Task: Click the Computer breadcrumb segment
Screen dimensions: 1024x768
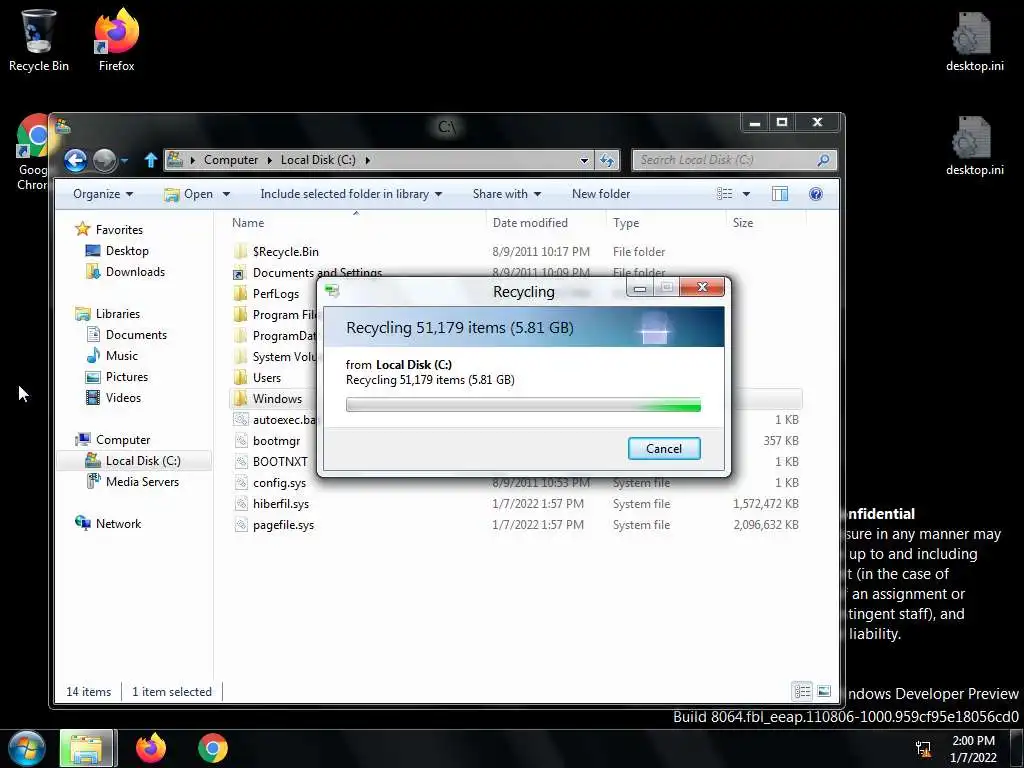Action: click(x=231, y=160)
